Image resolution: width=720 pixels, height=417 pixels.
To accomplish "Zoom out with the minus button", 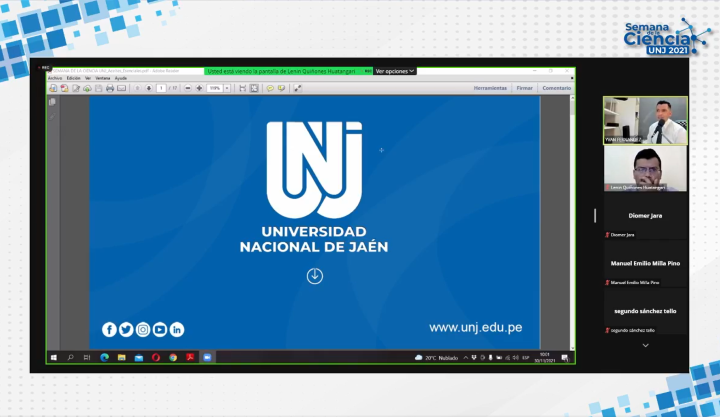I will 187,88.
